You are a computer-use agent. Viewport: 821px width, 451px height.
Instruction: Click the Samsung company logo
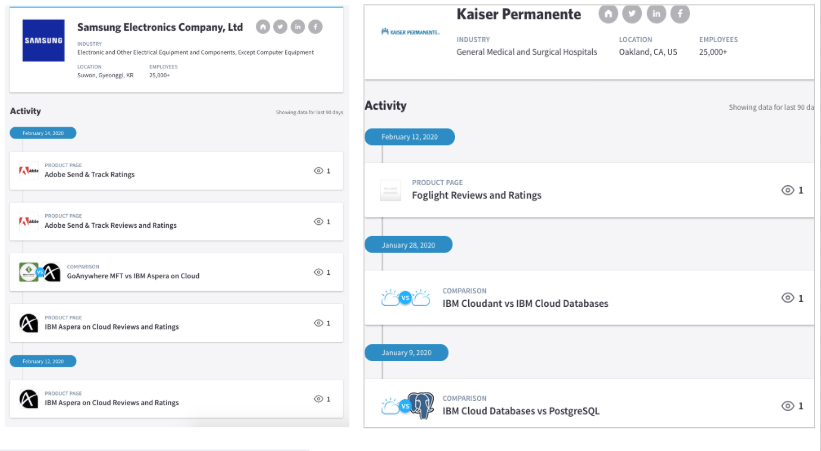coord(43,40)
